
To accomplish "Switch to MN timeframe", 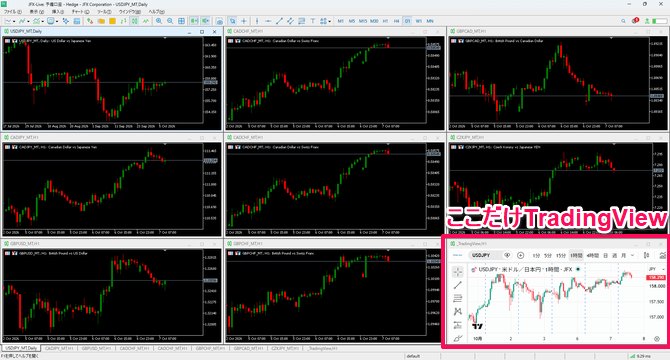I will [x=430, y=21].
